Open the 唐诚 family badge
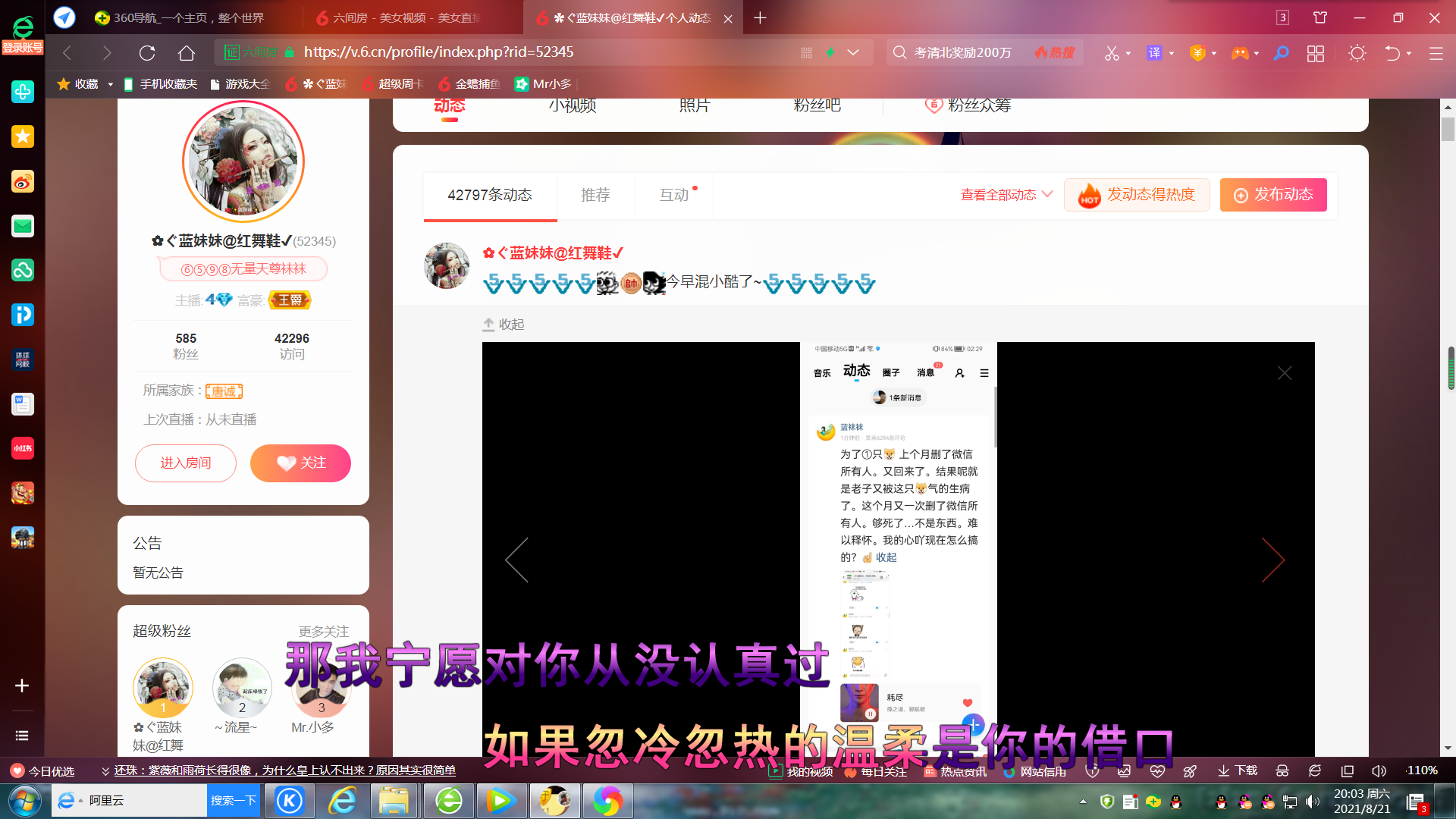This screenshot has height=819, width=1456. click(224, 391)
